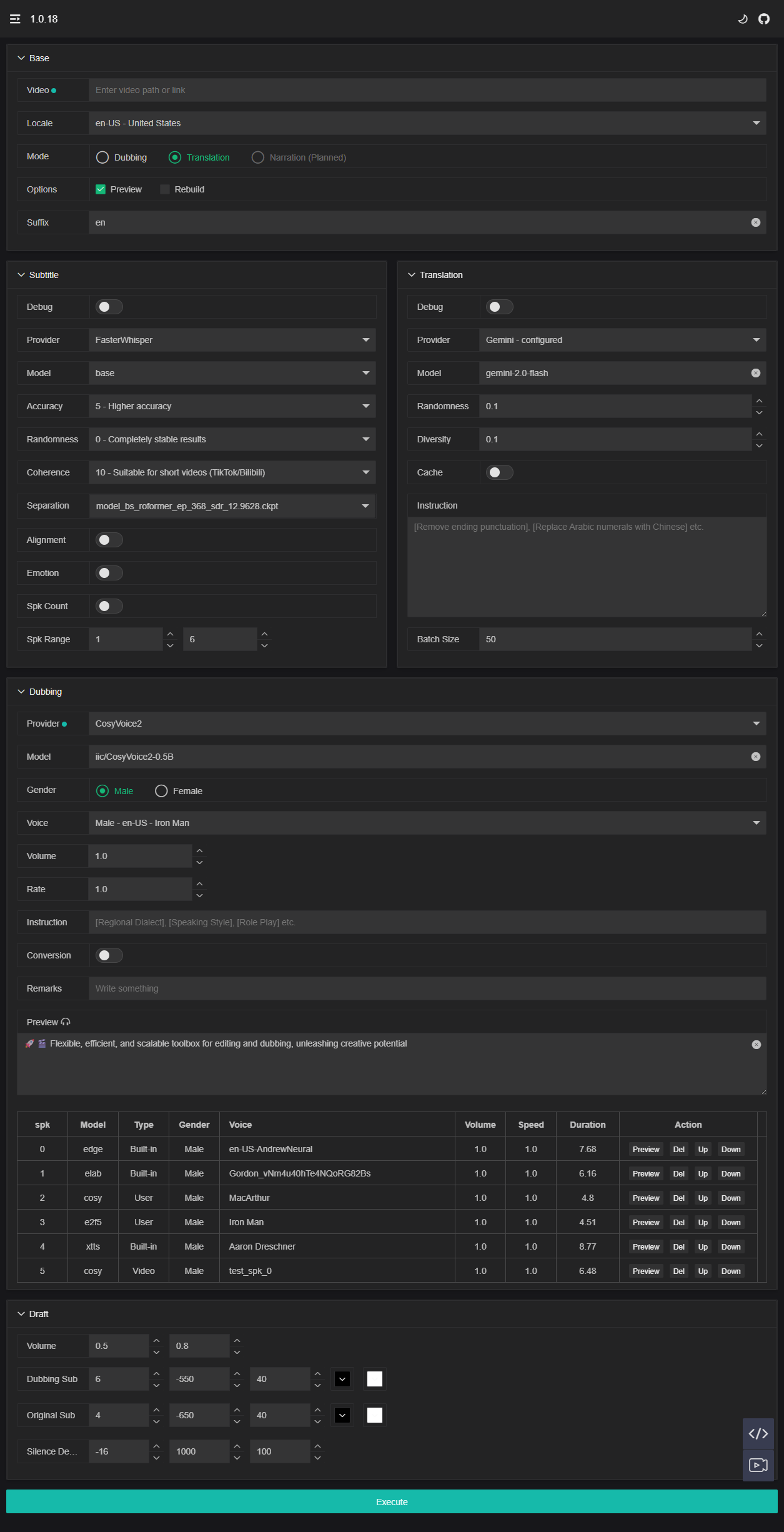Move Aaron Dreschner speaker down
This screenshot has width=784, height=1532.
pos(731,1247)
